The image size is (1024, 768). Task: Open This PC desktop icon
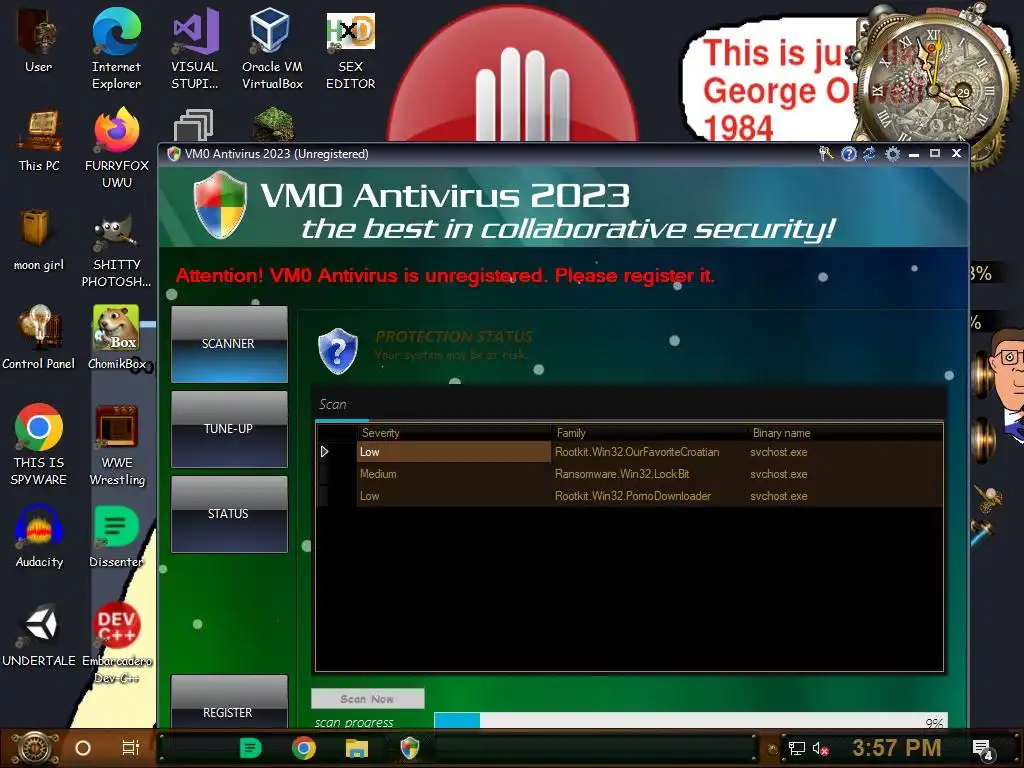click(38, 140)
